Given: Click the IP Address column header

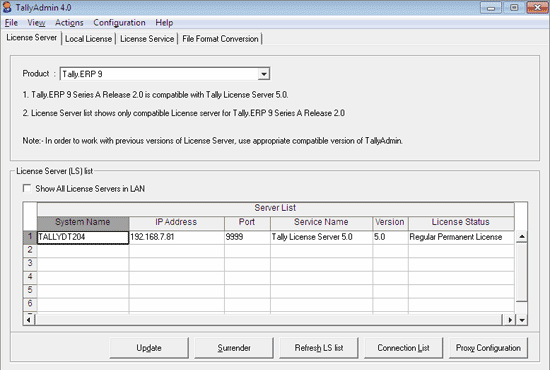Looking at the screenshot, I should (176, 222).
